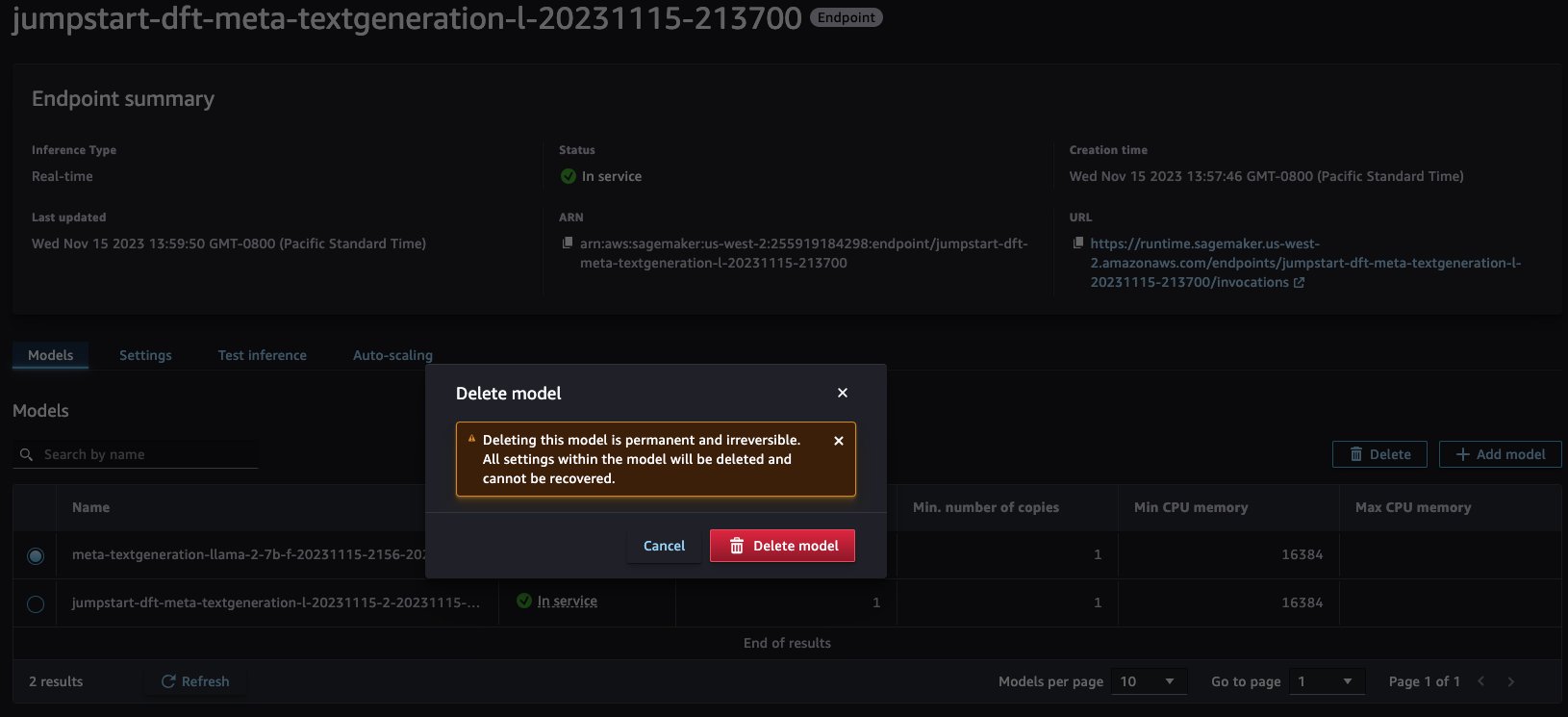This screenshot has width=1568, height=717.
Task: Switch to the Settings tab
Action: click(x=145, y=355)
